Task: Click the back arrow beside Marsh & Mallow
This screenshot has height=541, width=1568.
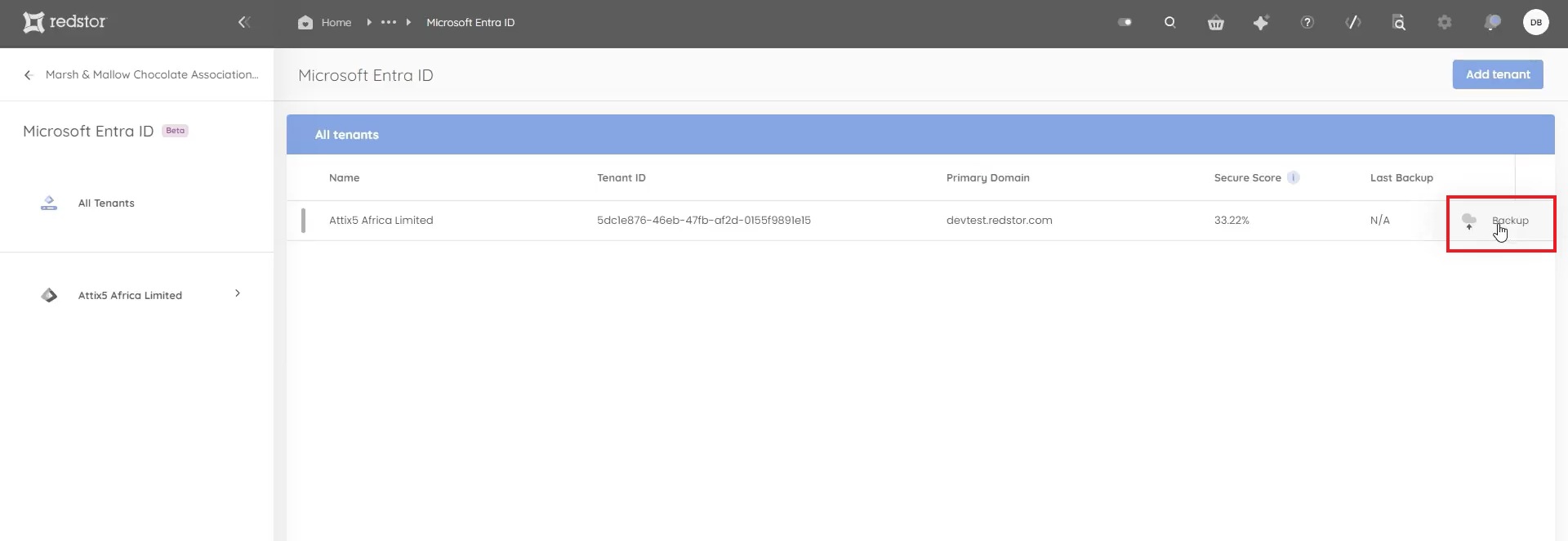Action: [28, 75]
